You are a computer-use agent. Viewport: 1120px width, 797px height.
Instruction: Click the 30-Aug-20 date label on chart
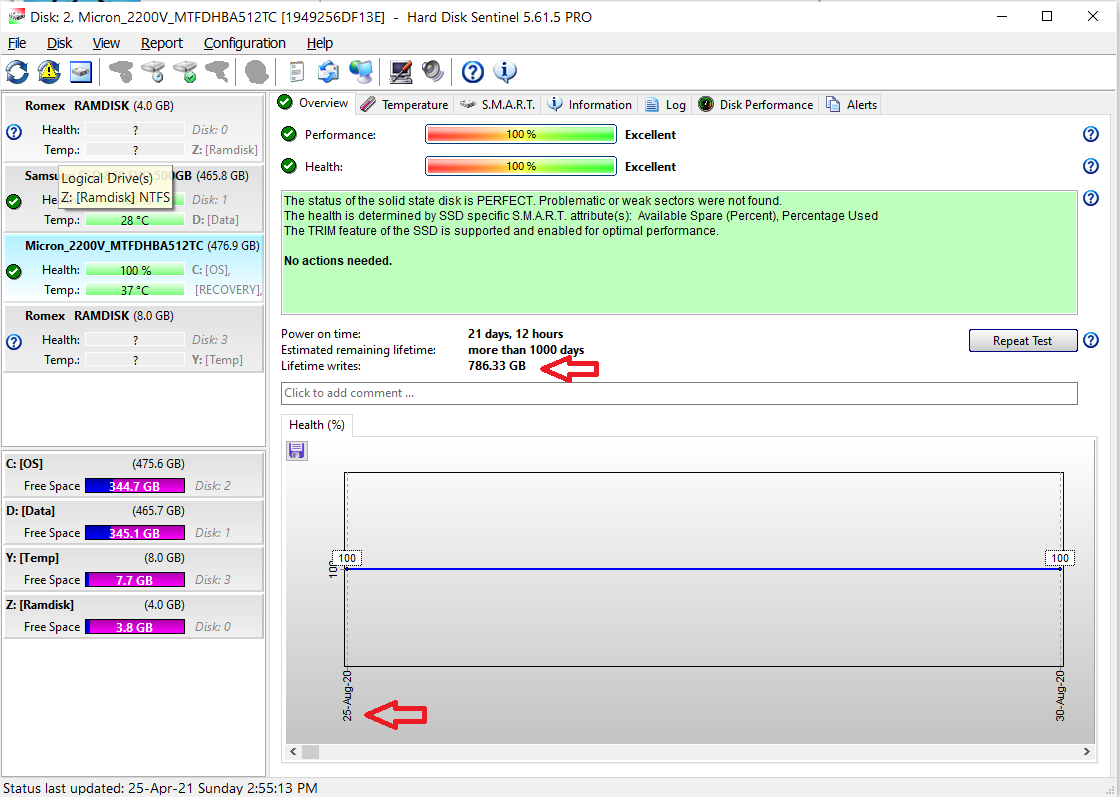[1060, 695]
